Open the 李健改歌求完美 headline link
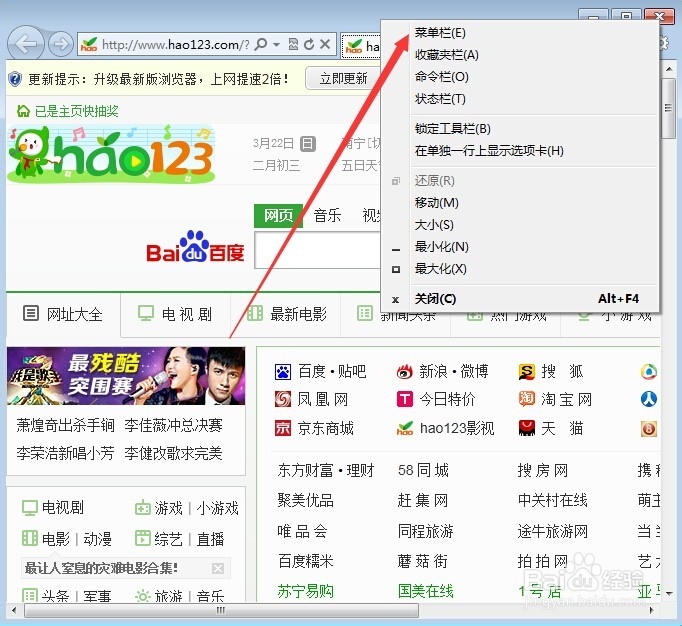Image resolution: width=682 pixels, height=626 pixels. (174, 453)
